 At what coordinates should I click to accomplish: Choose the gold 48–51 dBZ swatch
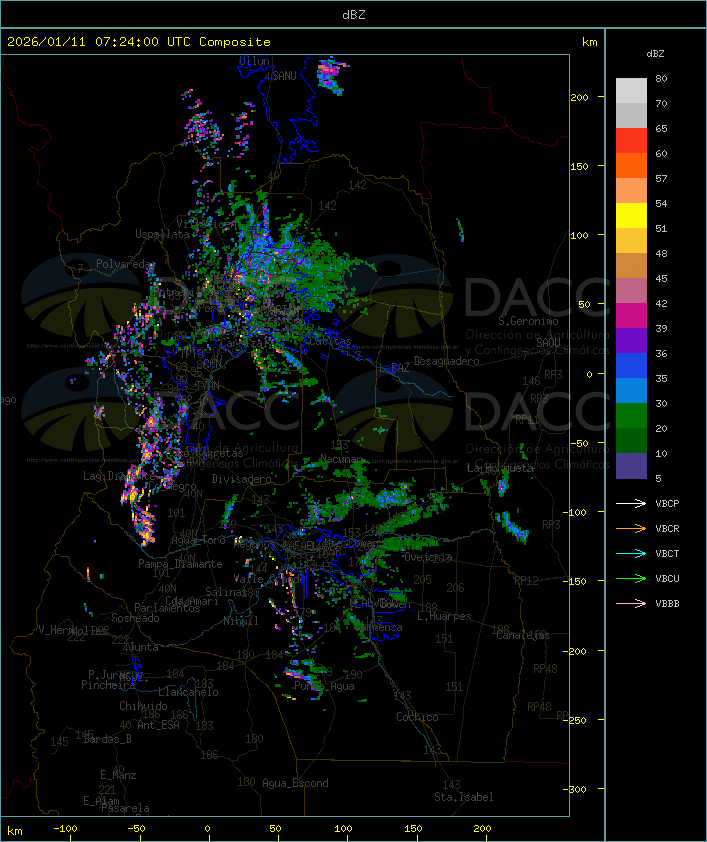point(631,241)
